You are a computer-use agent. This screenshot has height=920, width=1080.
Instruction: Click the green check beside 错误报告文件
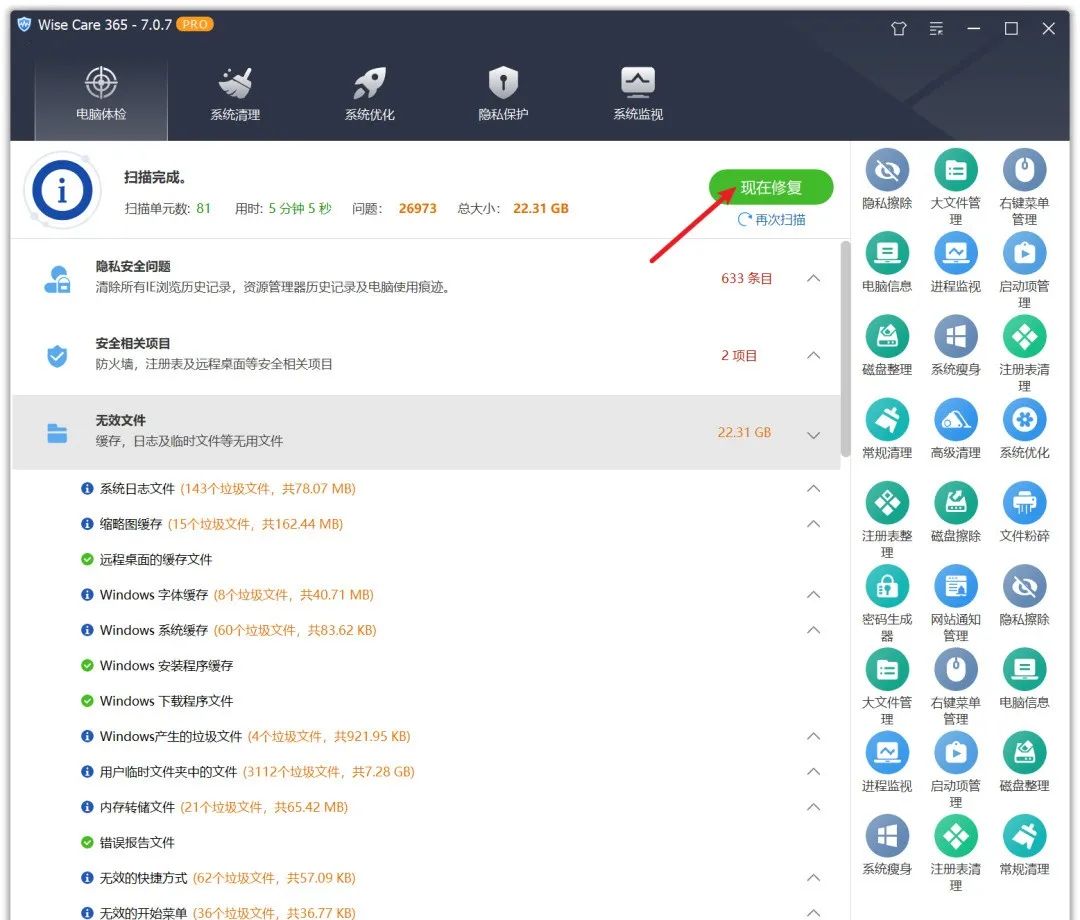point(87,842)
